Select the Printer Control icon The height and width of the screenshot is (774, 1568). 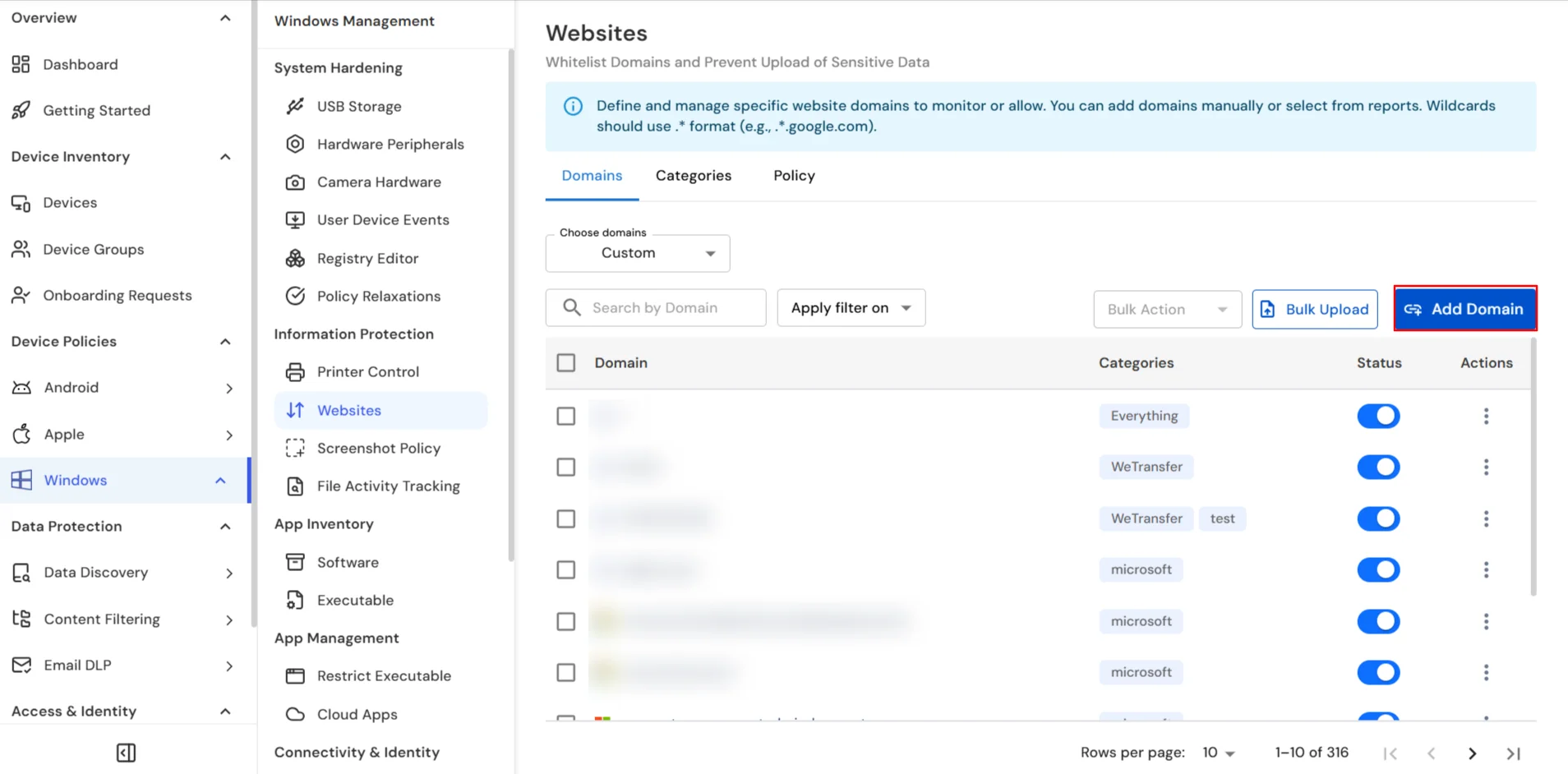(295, 372)
